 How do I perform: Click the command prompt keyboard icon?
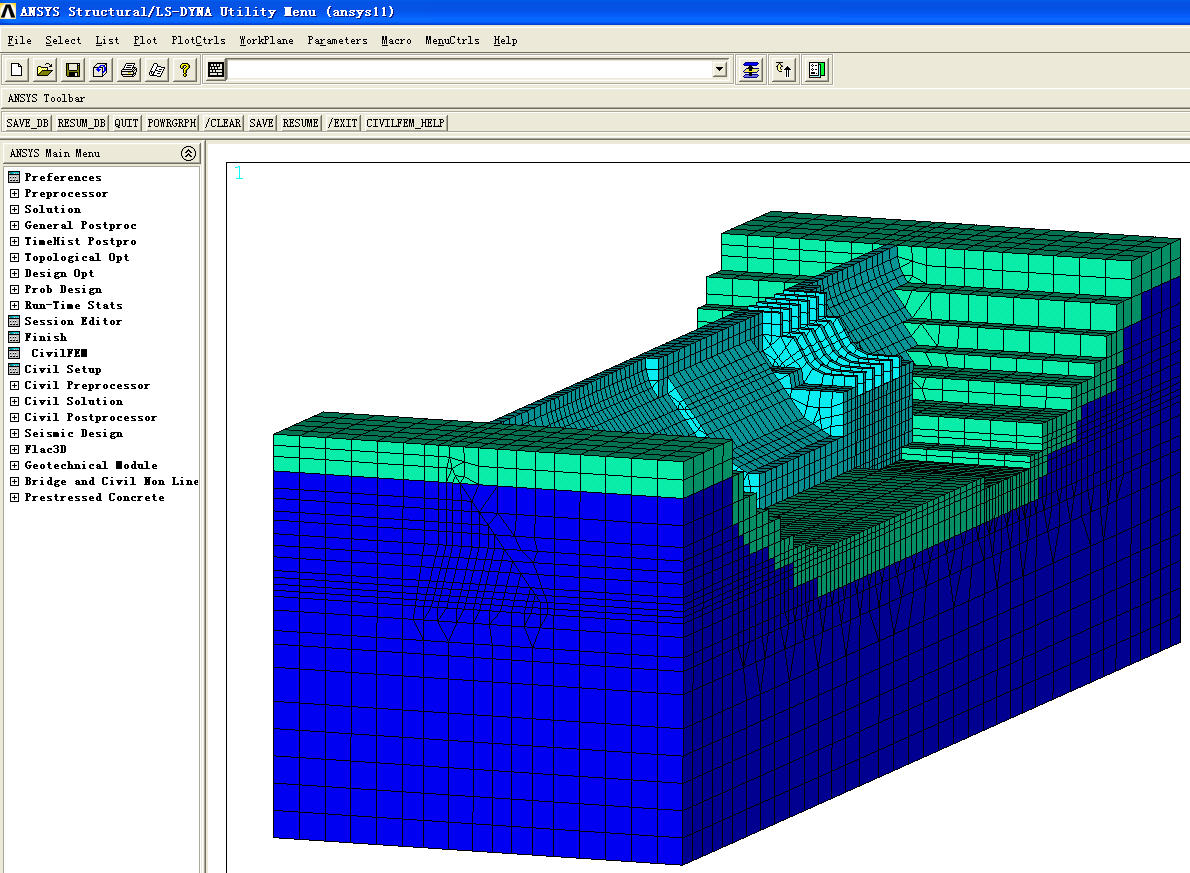(x=216, y=71)
